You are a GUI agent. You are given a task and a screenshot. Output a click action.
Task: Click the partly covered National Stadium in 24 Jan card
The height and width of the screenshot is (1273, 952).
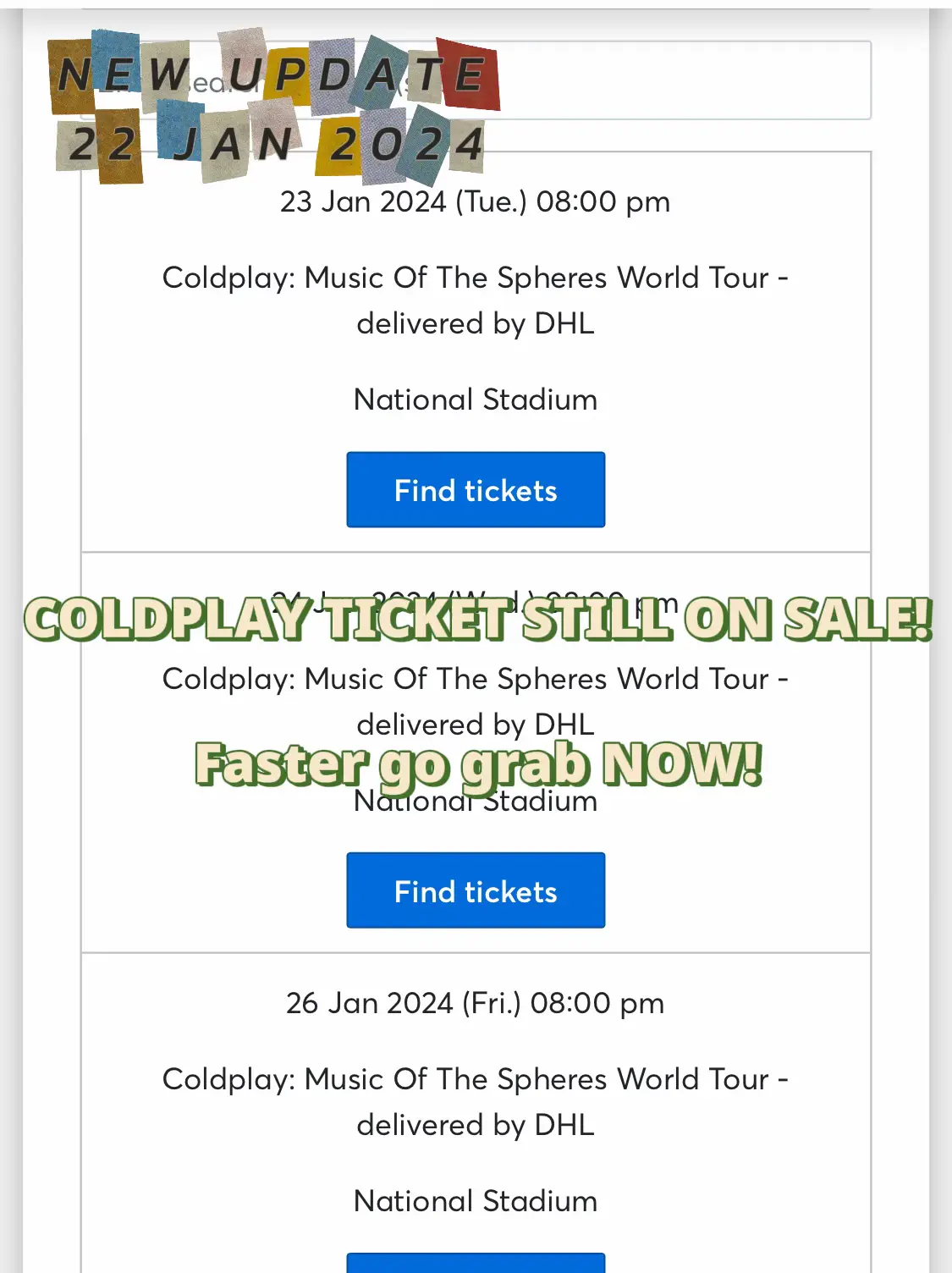coord(476,801)
